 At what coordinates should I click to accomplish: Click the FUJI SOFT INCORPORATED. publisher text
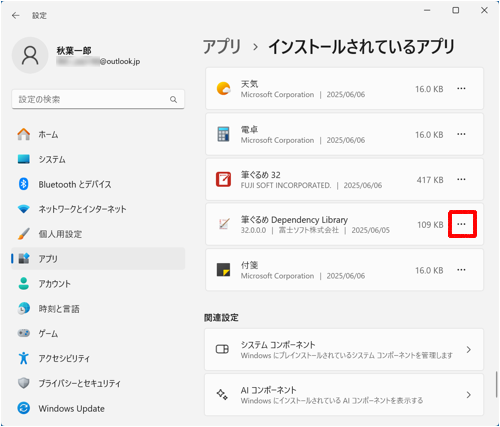[286, 185]
